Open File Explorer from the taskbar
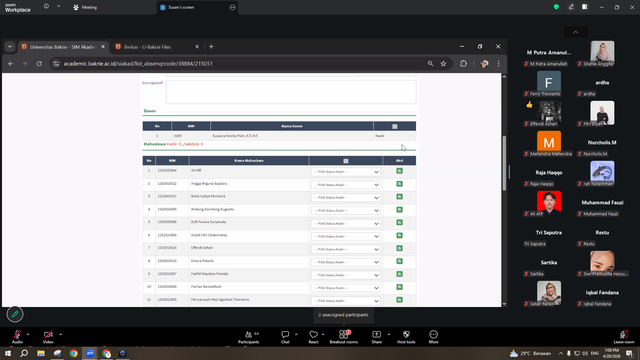The height and width of the screenshot is (360, 640). click(x=41, y=353)
